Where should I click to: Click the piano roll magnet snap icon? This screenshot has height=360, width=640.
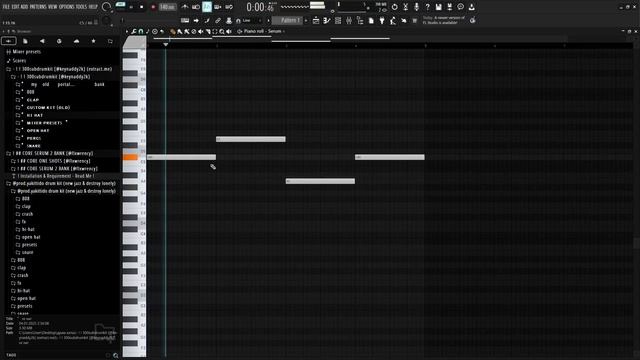tap(140, 31)
